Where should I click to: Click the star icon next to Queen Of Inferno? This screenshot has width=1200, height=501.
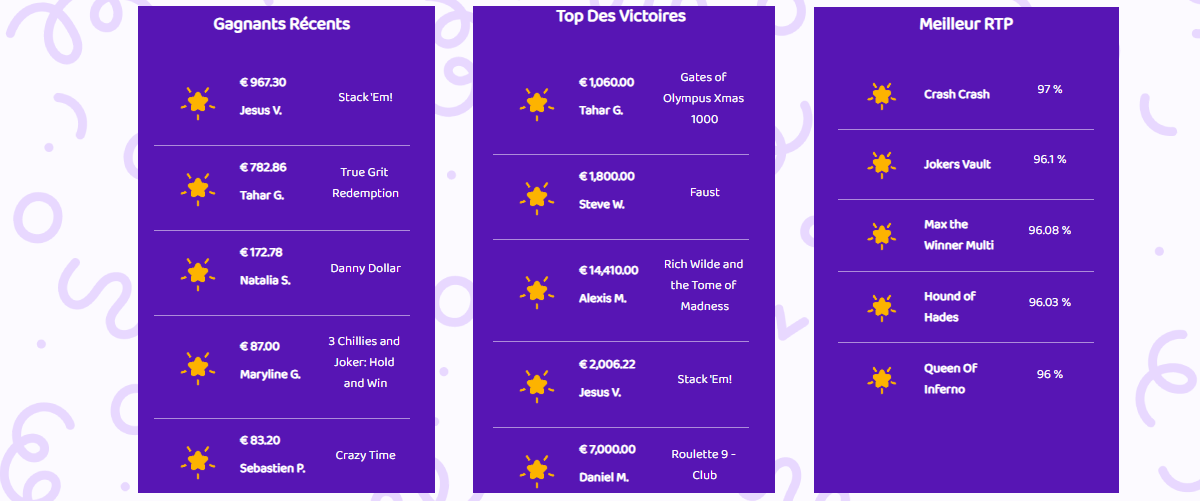click(881, 378)
